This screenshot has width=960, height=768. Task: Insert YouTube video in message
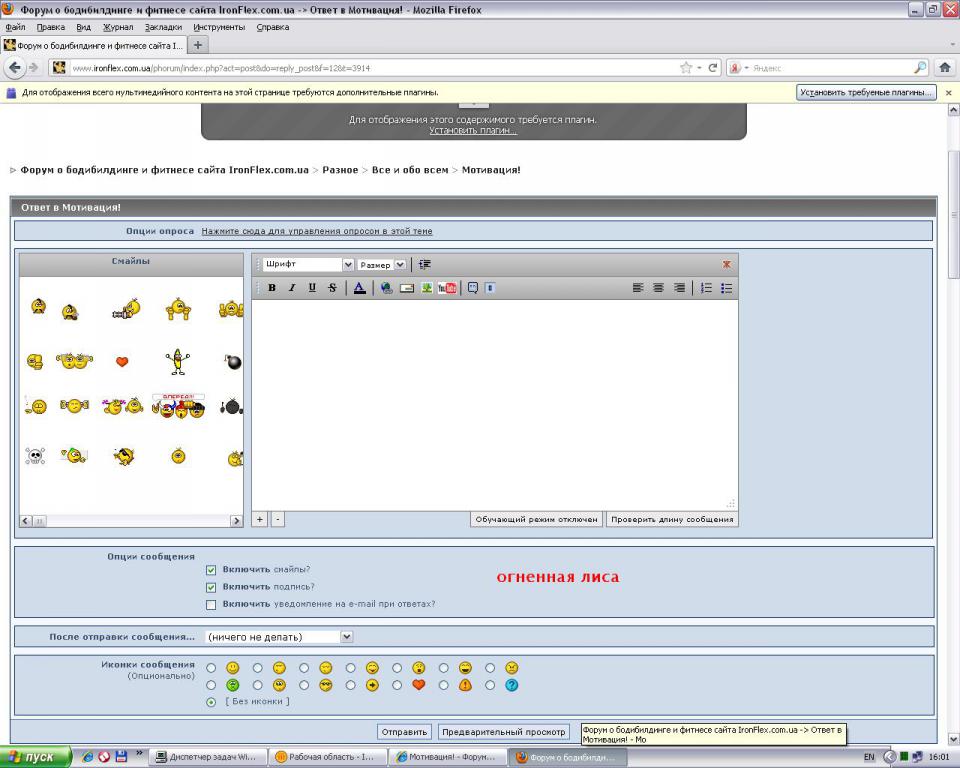tap(447, 288)
